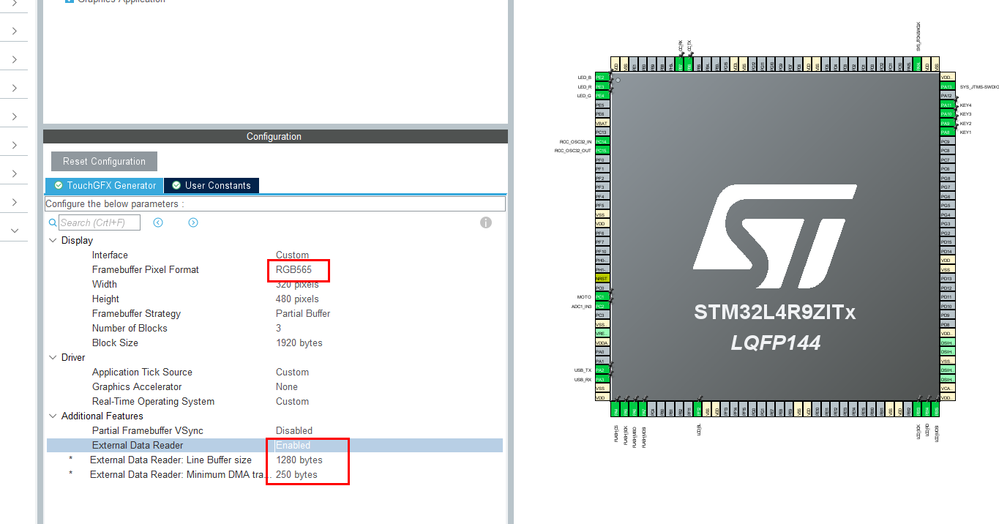Click the magnifier search icon
The height and width of the screenshot is (524, 999).
pyautogui.click(x=52, y=222)
